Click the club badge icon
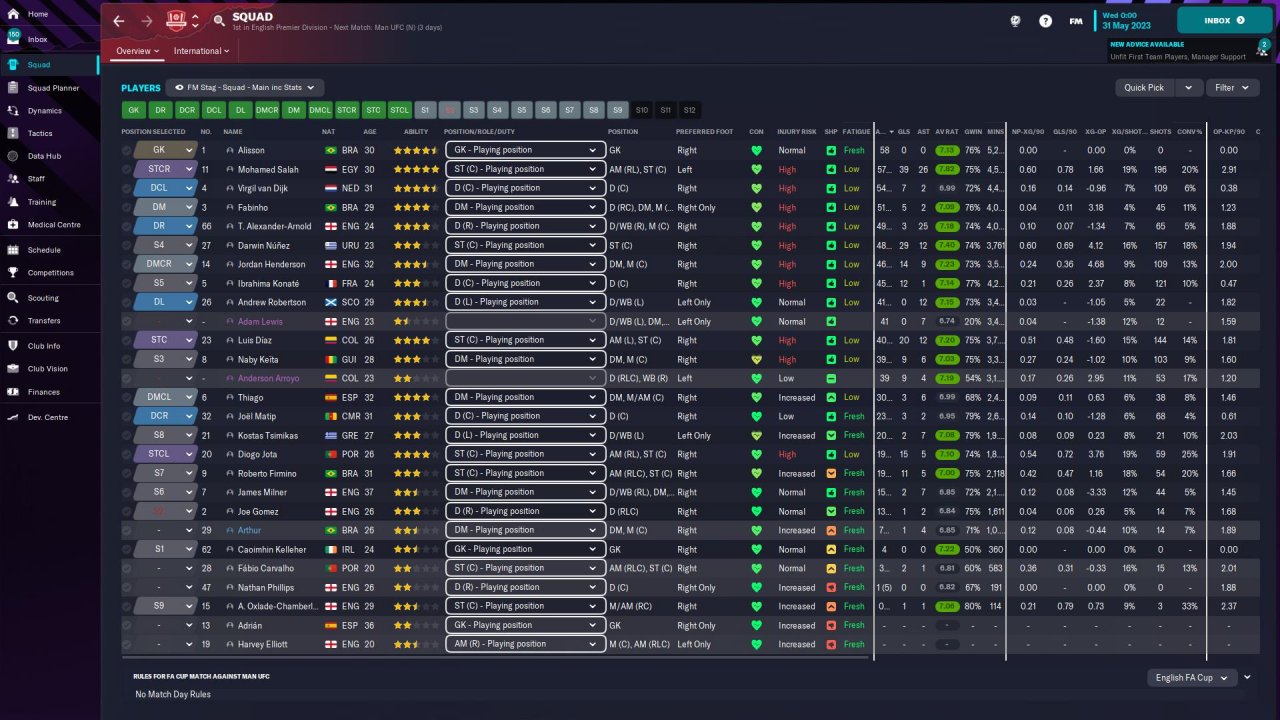Image resolution: width=1280 pixels, height=720 pixels. (x=177, y=20)
